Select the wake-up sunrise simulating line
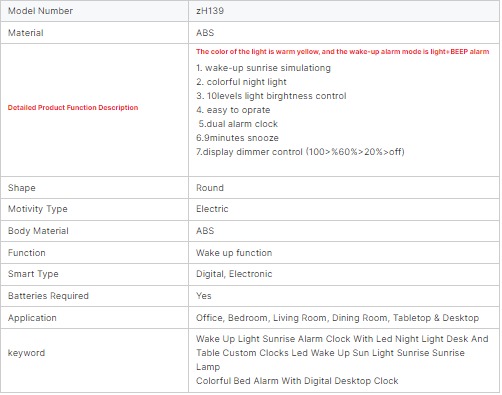The height and width of the screenshot is (395, 502). click(x=263, y=68)
